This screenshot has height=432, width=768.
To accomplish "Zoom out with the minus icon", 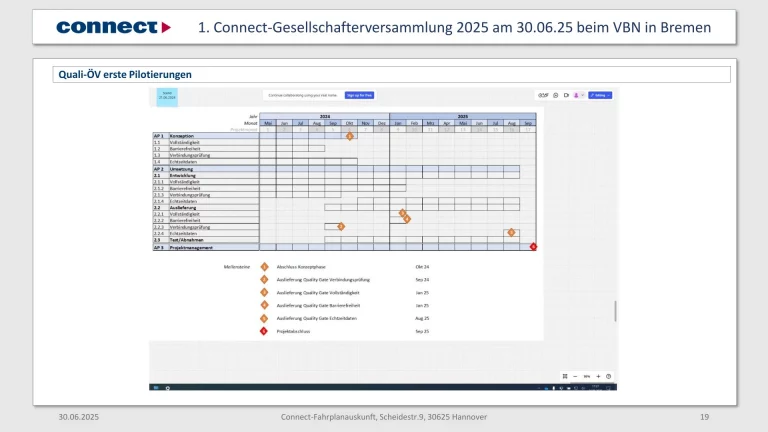I will pos(575,376).
